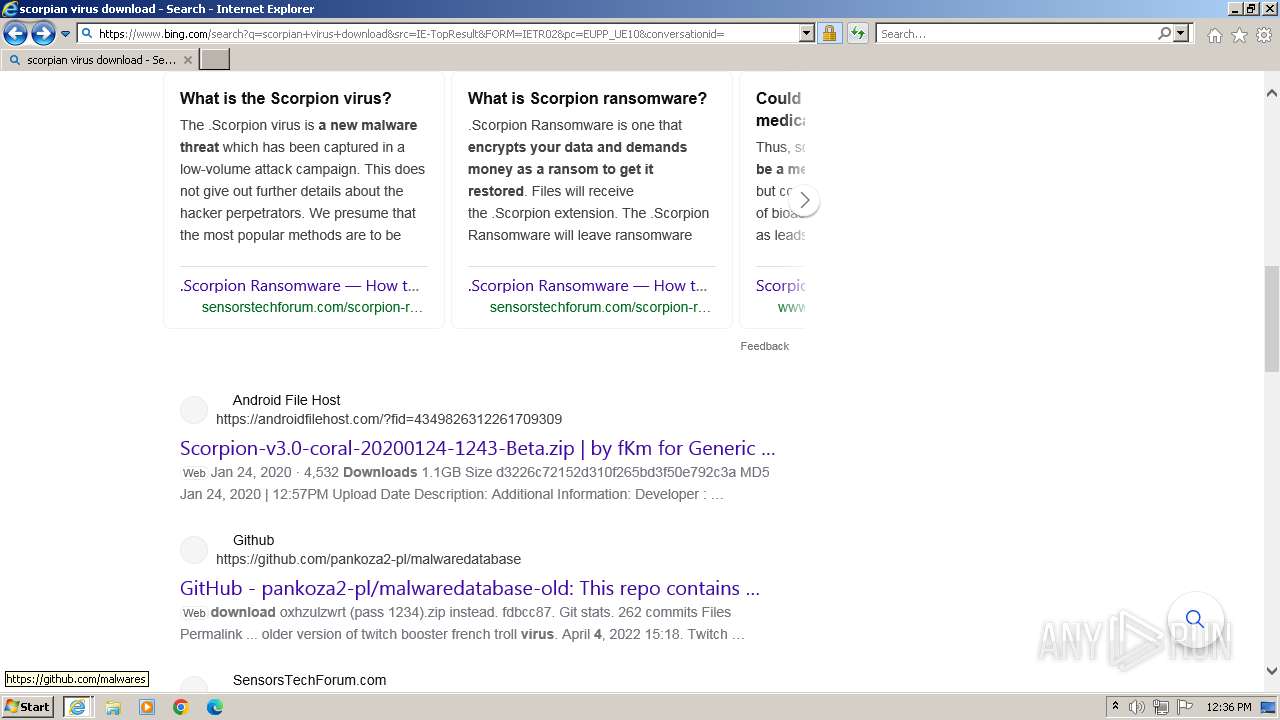Click the magnifier in the Search box

pos(1164,34)
